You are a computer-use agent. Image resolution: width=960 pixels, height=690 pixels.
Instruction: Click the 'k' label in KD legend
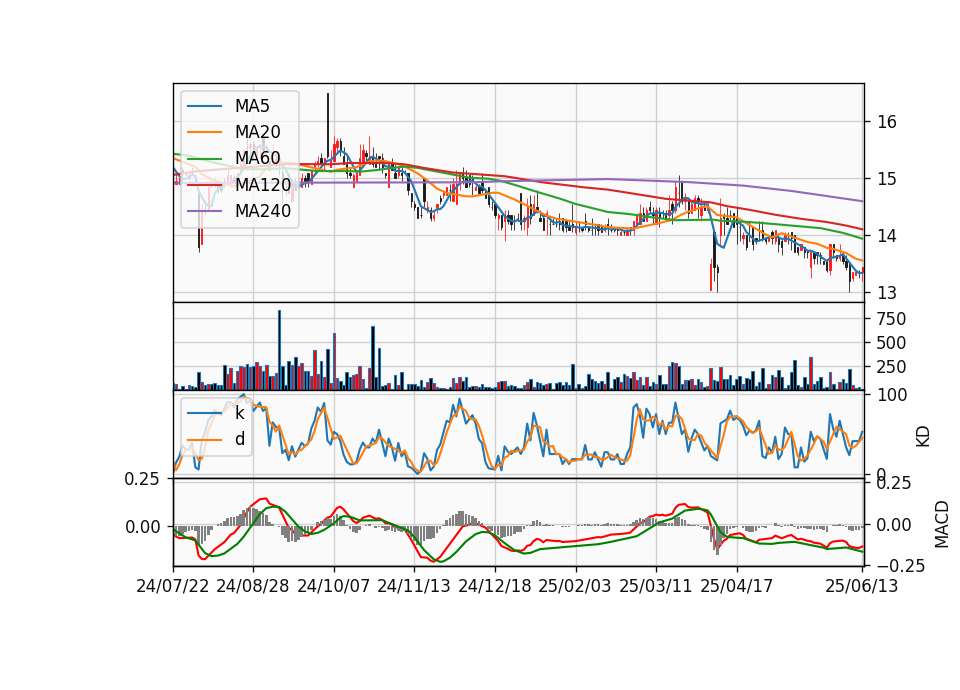pos(239,413)
